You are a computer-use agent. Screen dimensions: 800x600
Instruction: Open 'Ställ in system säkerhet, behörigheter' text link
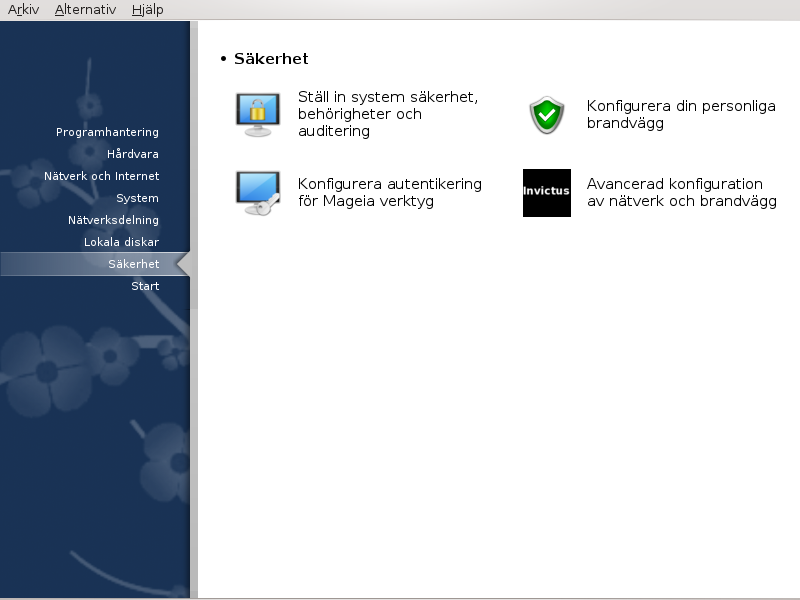(x=388, y=114)
